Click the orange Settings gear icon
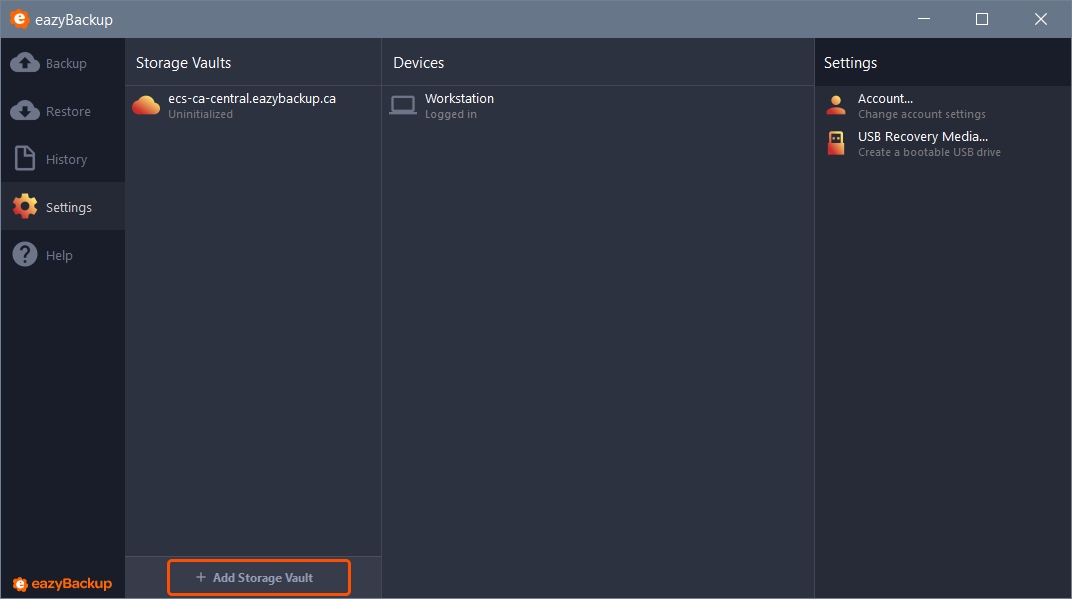1072x599 pixels. click(x=25, y=207)
